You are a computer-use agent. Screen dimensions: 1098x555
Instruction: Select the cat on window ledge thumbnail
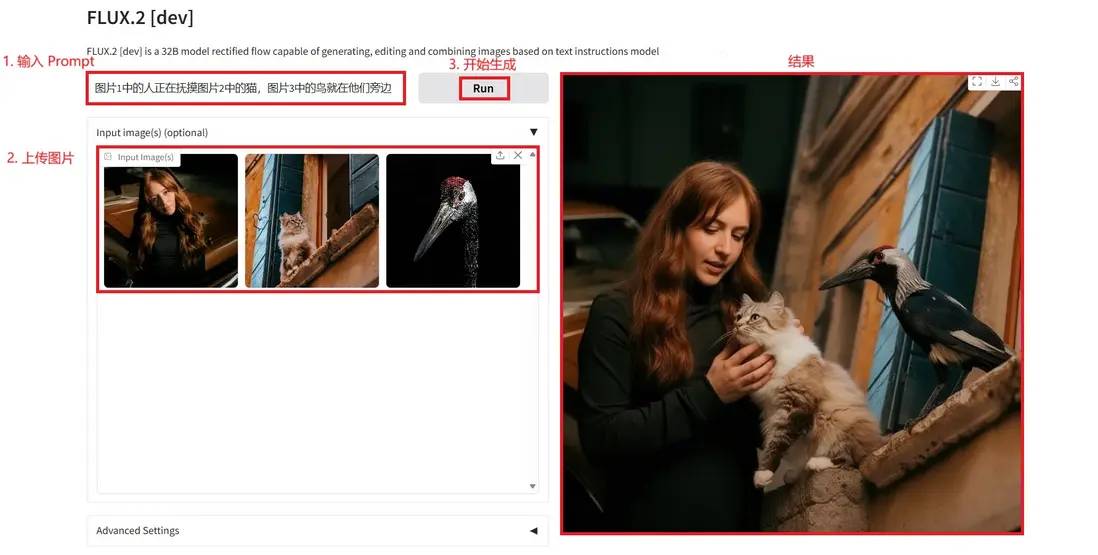(312, 220)
